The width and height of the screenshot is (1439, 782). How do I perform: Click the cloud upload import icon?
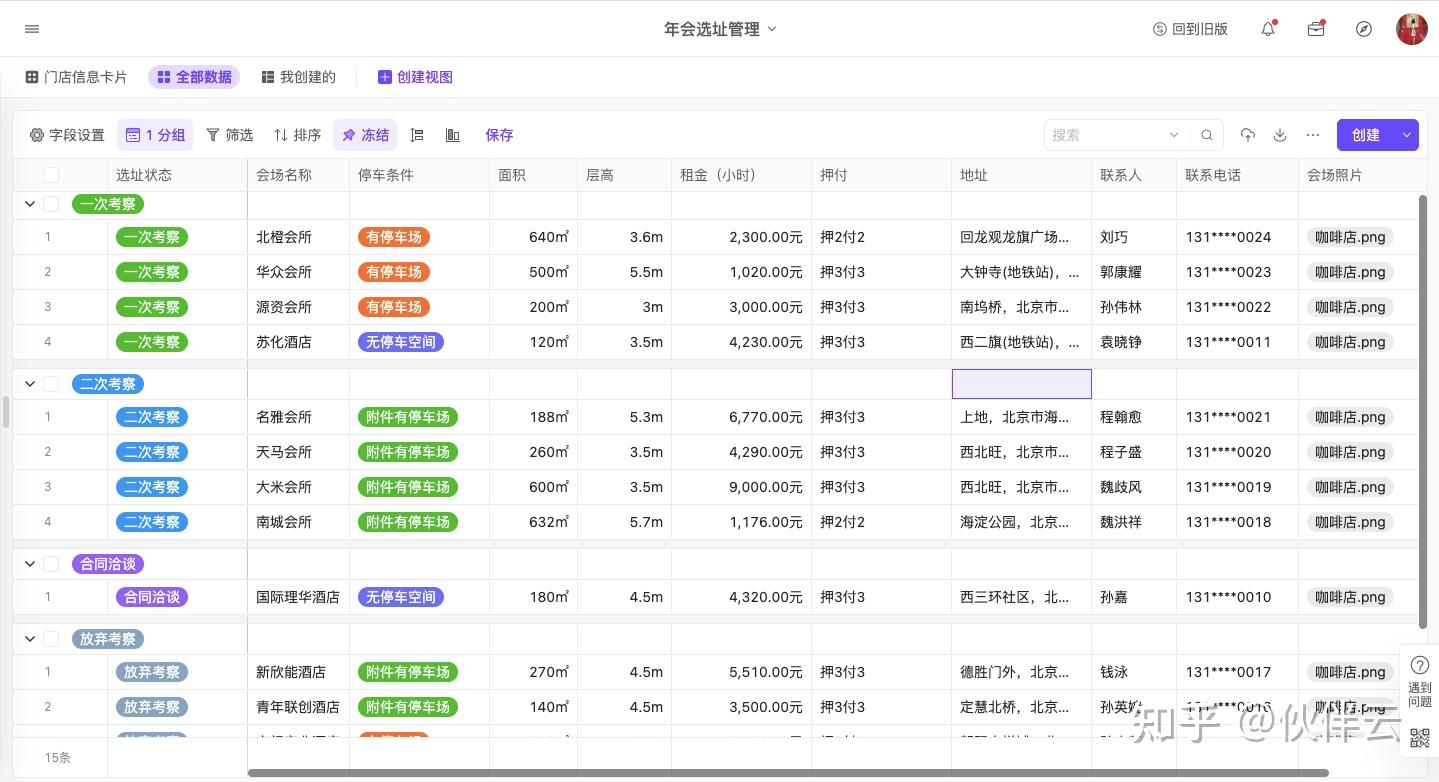pyautogui.click(x=1247, y=135)
